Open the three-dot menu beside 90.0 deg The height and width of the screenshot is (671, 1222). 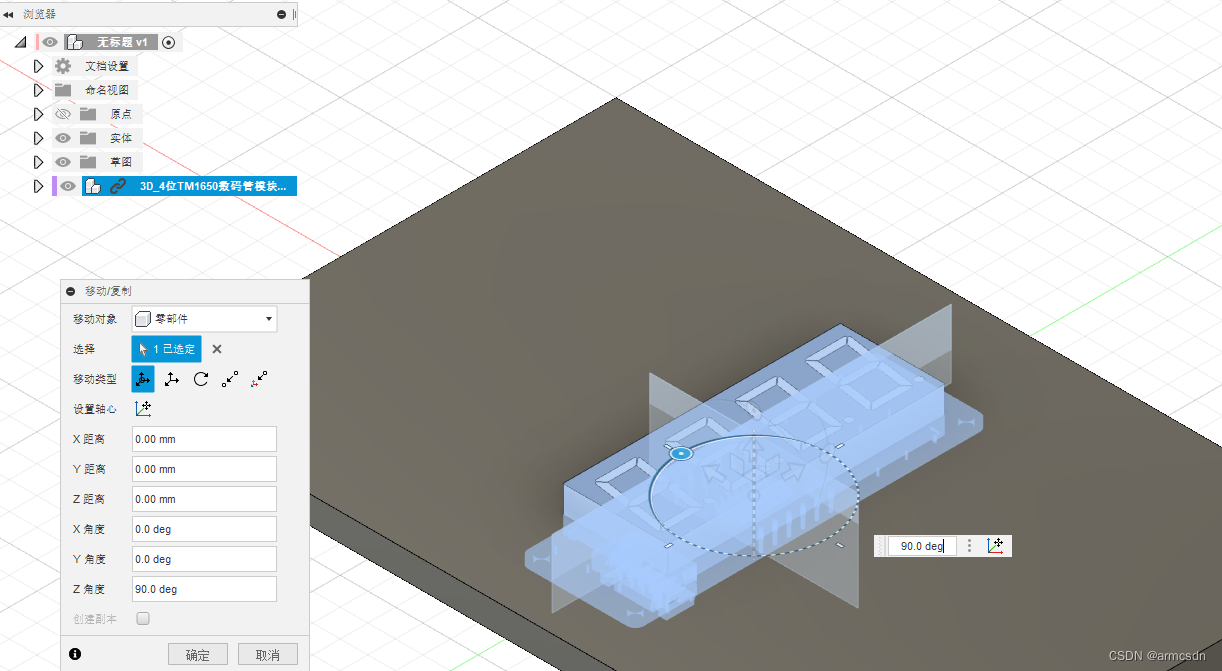pos(968,546)
